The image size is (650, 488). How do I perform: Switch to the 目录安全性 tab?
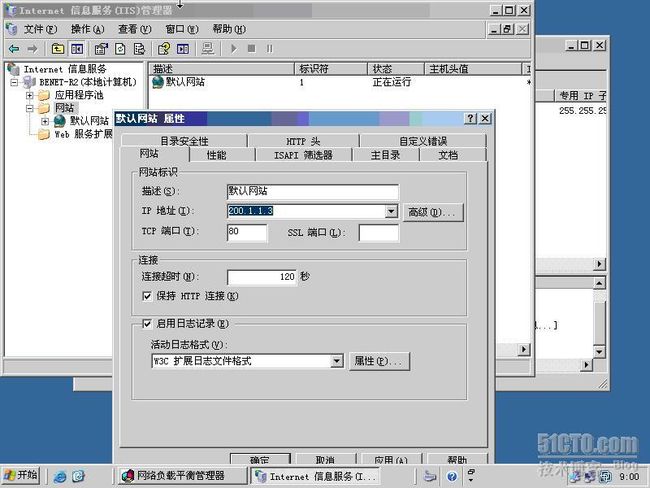coord(184,141)
